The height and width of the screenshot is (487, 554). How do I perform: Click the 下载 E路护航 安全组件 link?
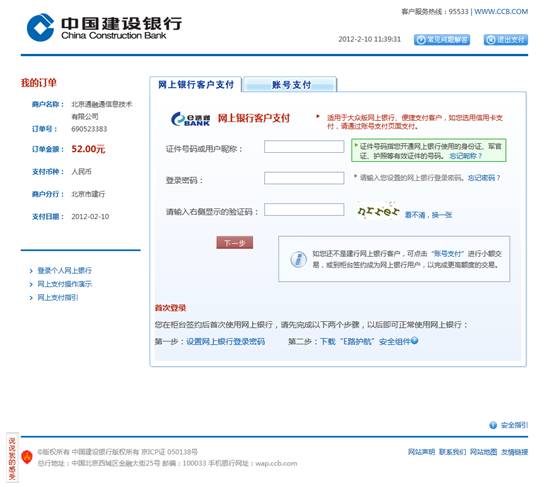click(365, 341)
